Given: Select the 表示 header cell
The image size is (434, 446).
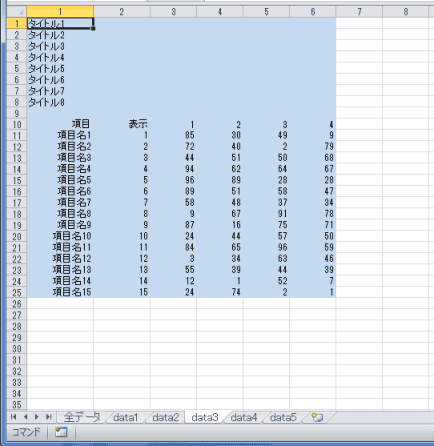Looking at the screenshot, I should pos(122,124).
